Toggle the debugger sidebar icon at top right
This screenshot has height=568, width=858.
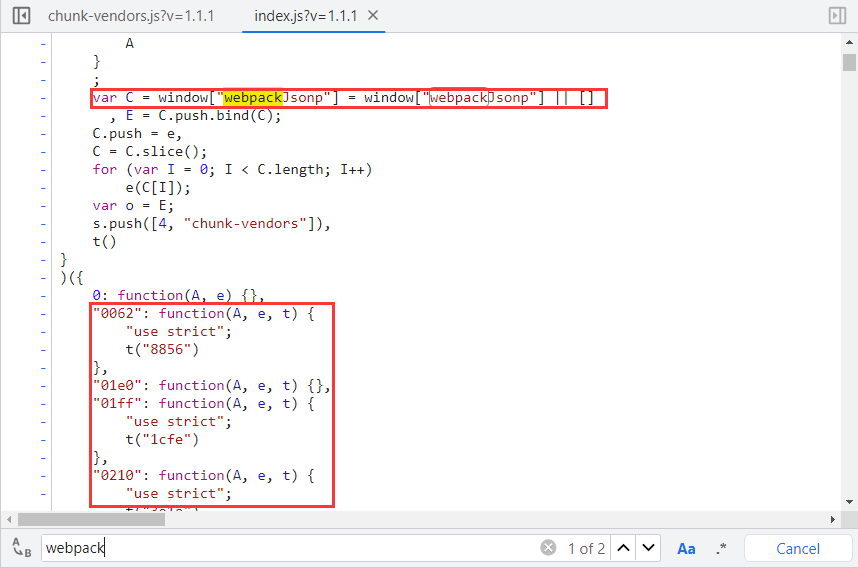click(x=837, y=16)
